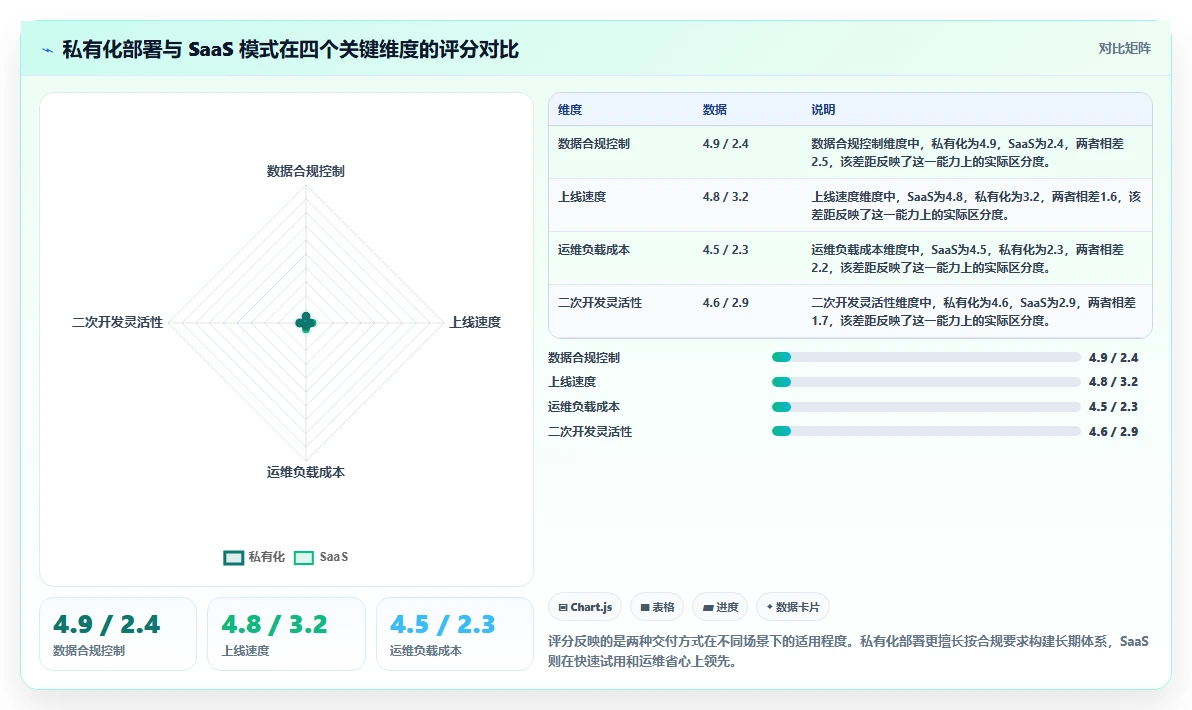This screenshot has height=710, width=1192.
Task: Open the 4.9 / 2.4 数据合规控制 card
Action: (x=118, y=634)
